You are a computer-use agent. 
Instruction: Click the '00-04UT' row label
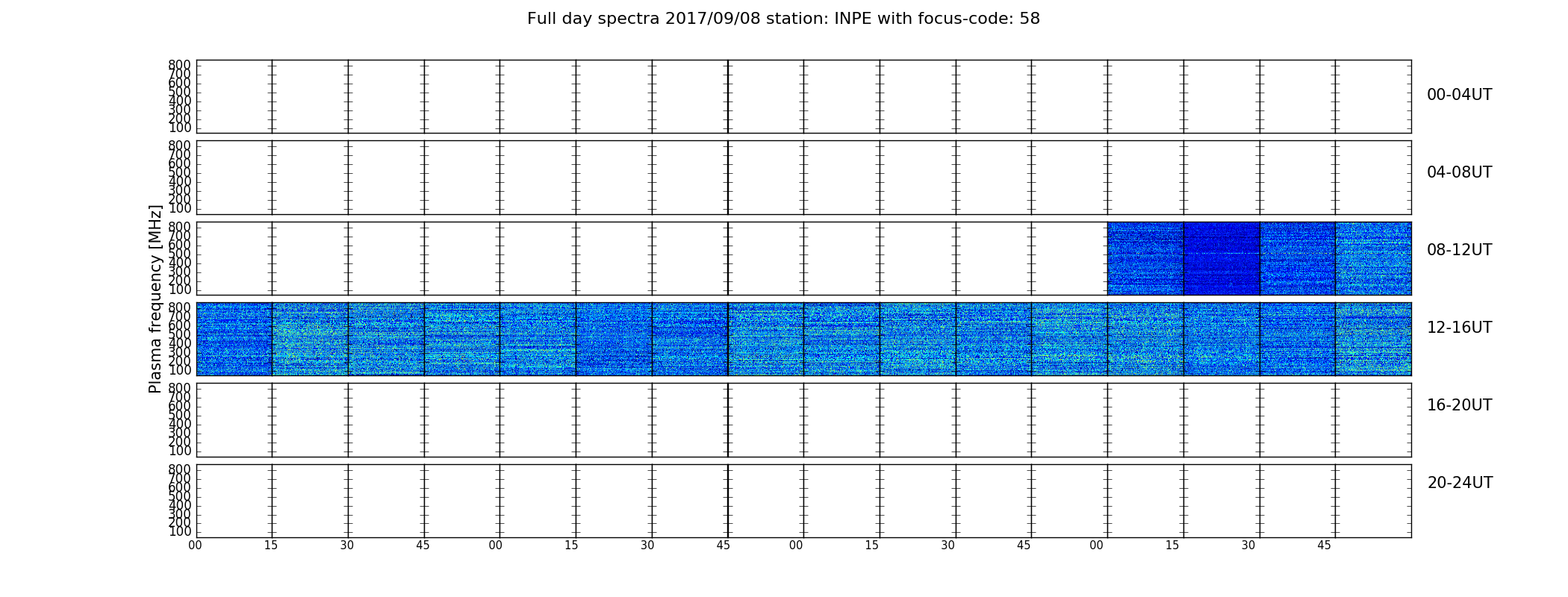(1459, 95)
